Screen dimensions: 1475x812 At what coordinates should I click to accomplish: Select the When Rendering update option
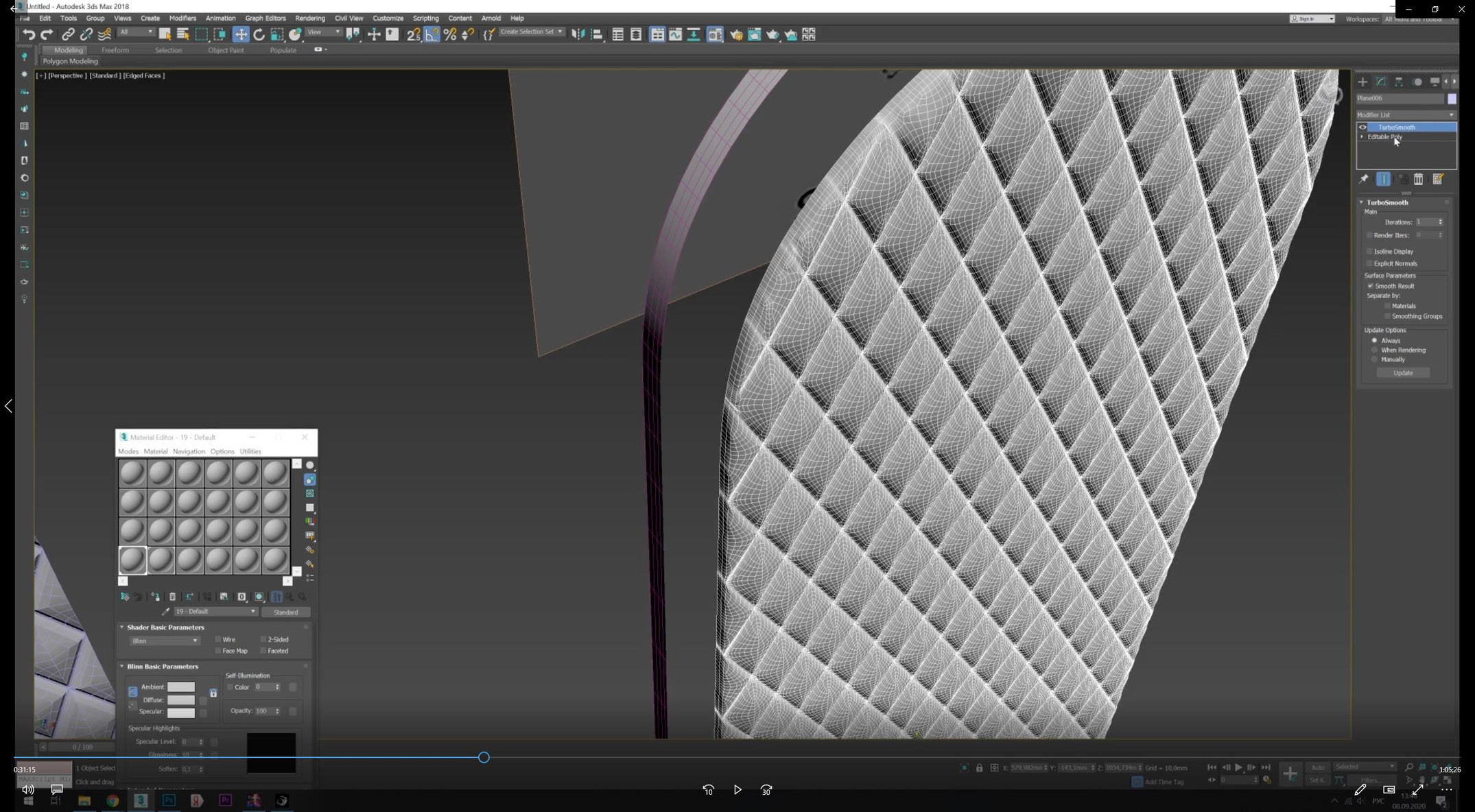tap(1374, 350)
